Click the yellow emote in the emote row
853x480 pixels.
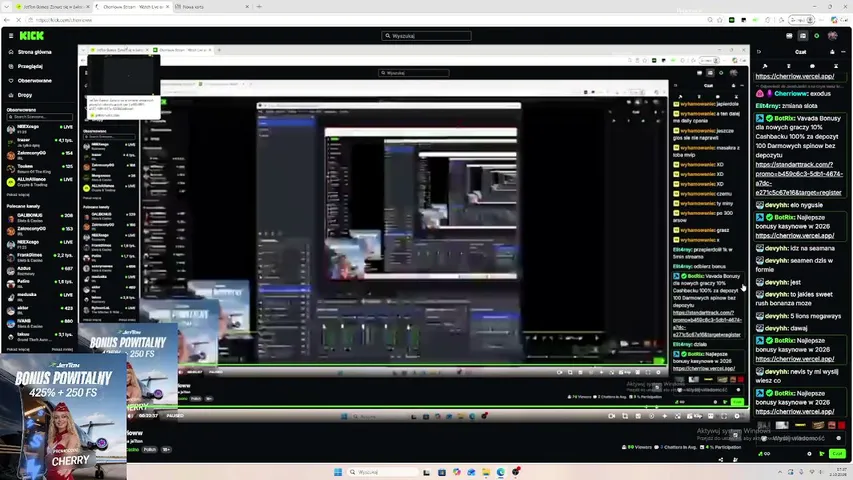(800, 425)
